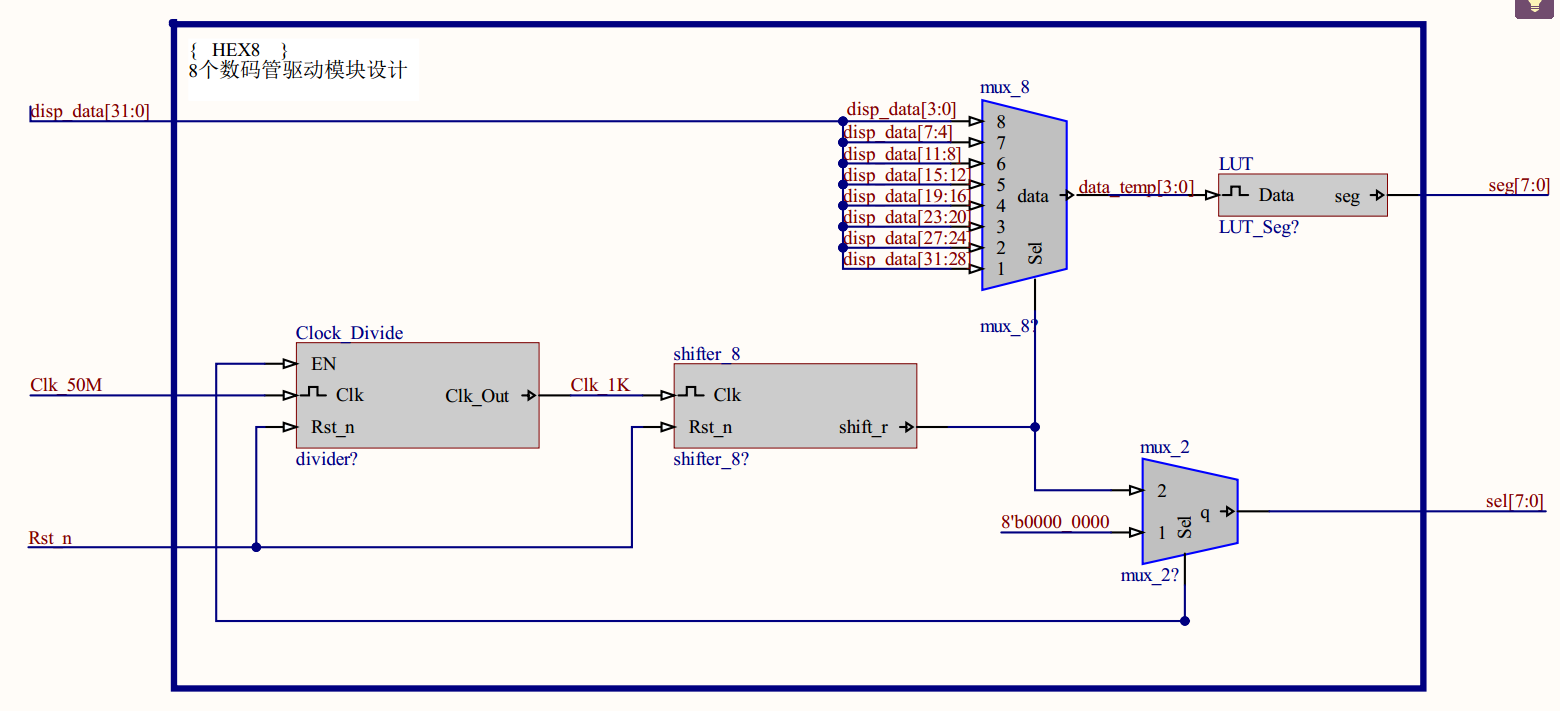The height and width of the screenshot is (711, 1560).
Task: Click the Rst_n input port label
Action: tap(49, 538)
